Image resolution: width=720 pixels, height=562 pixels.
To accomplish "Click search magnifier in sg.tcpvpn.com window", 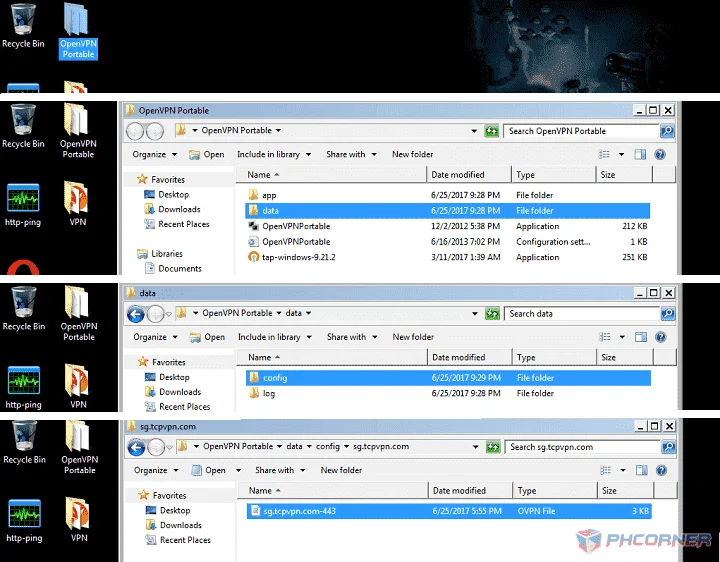I will pyautogui.click(x=669, y=447).
